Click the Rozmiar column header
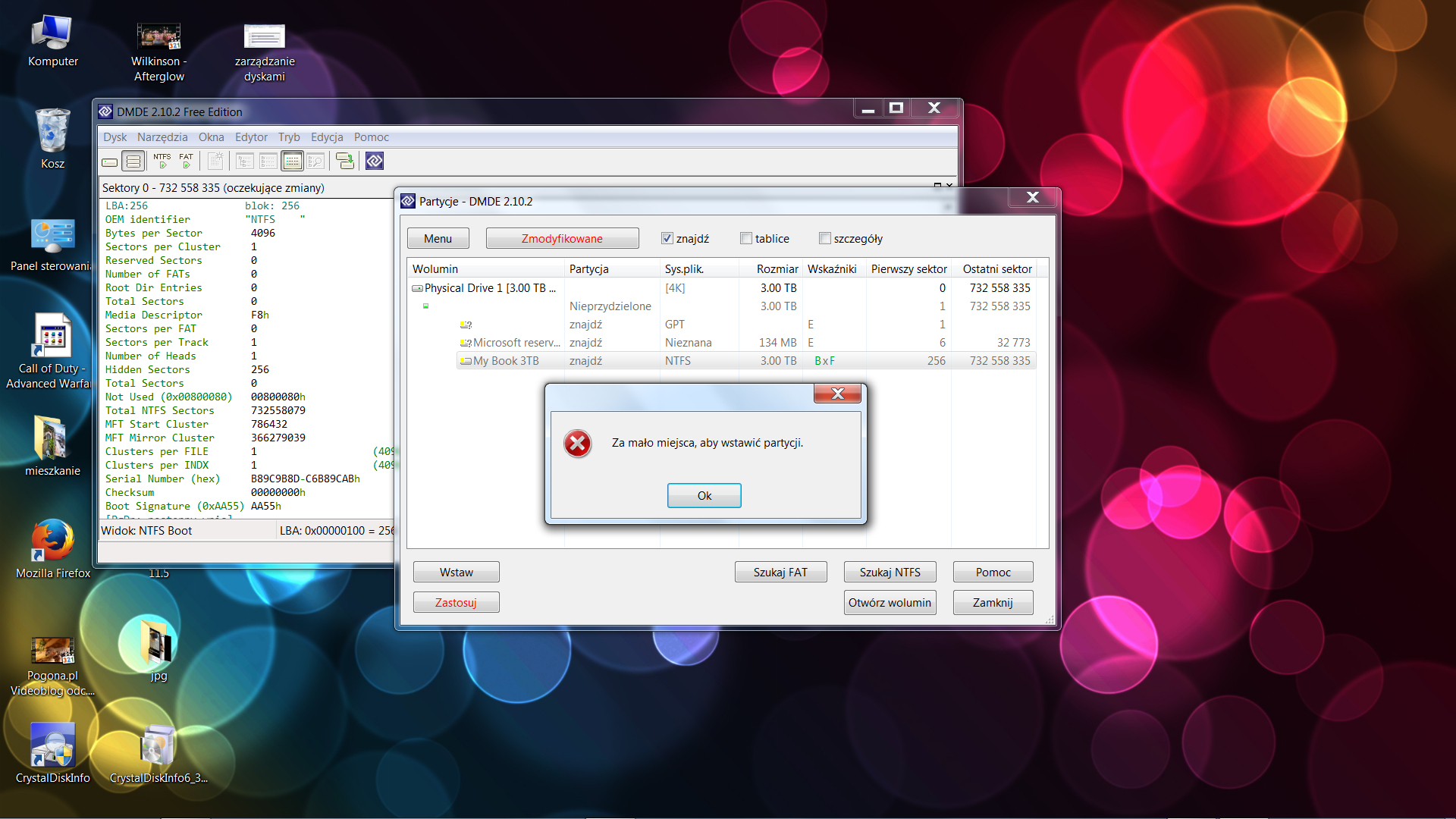The height and width of the screenshot is (819, 1456). (x=770, y=269)
